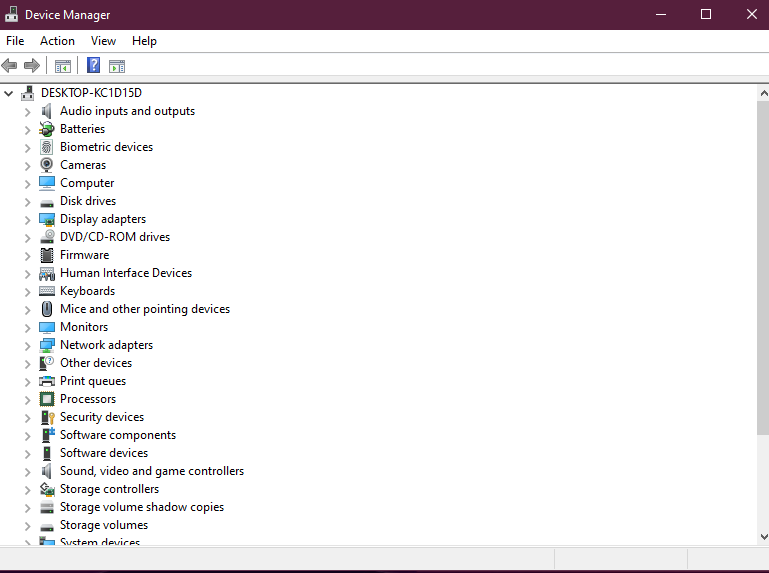Viewport: 769px width, 573px height.
Task: Select the DESKTOP-KC1D15D computer name
Action: pos(91,93)
